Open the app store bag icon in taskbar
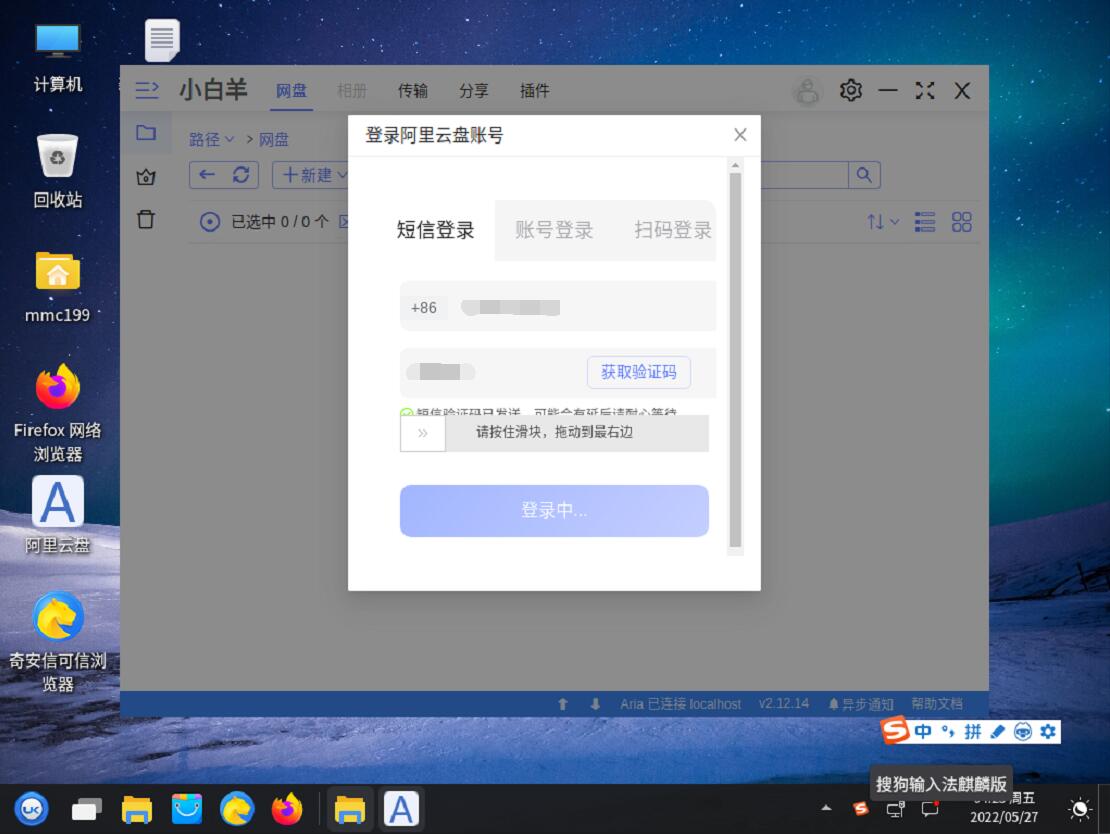The image size is (1110, 834). tap(187, 809)
